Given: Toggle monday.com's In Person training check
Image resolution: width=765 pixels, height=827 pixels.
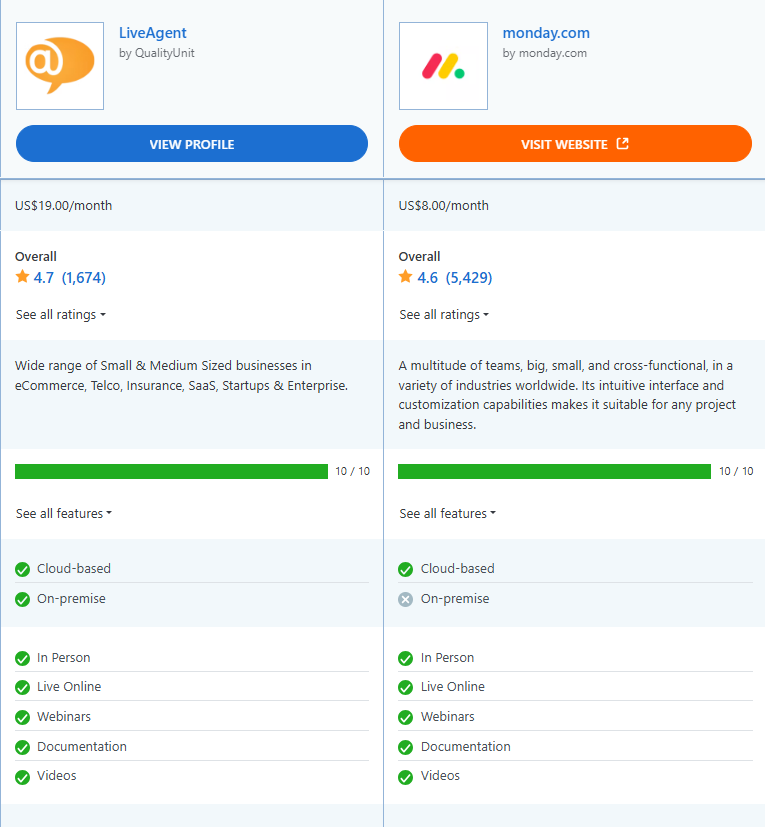Looking at the screenshot, I should point(405,657).
